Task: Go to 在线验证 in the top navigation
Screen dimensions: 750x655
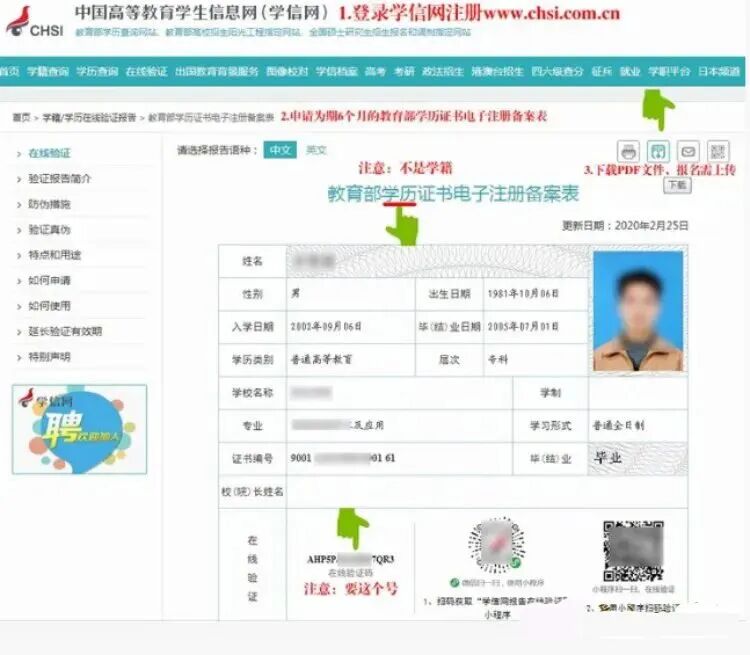Action: [146, 72]
